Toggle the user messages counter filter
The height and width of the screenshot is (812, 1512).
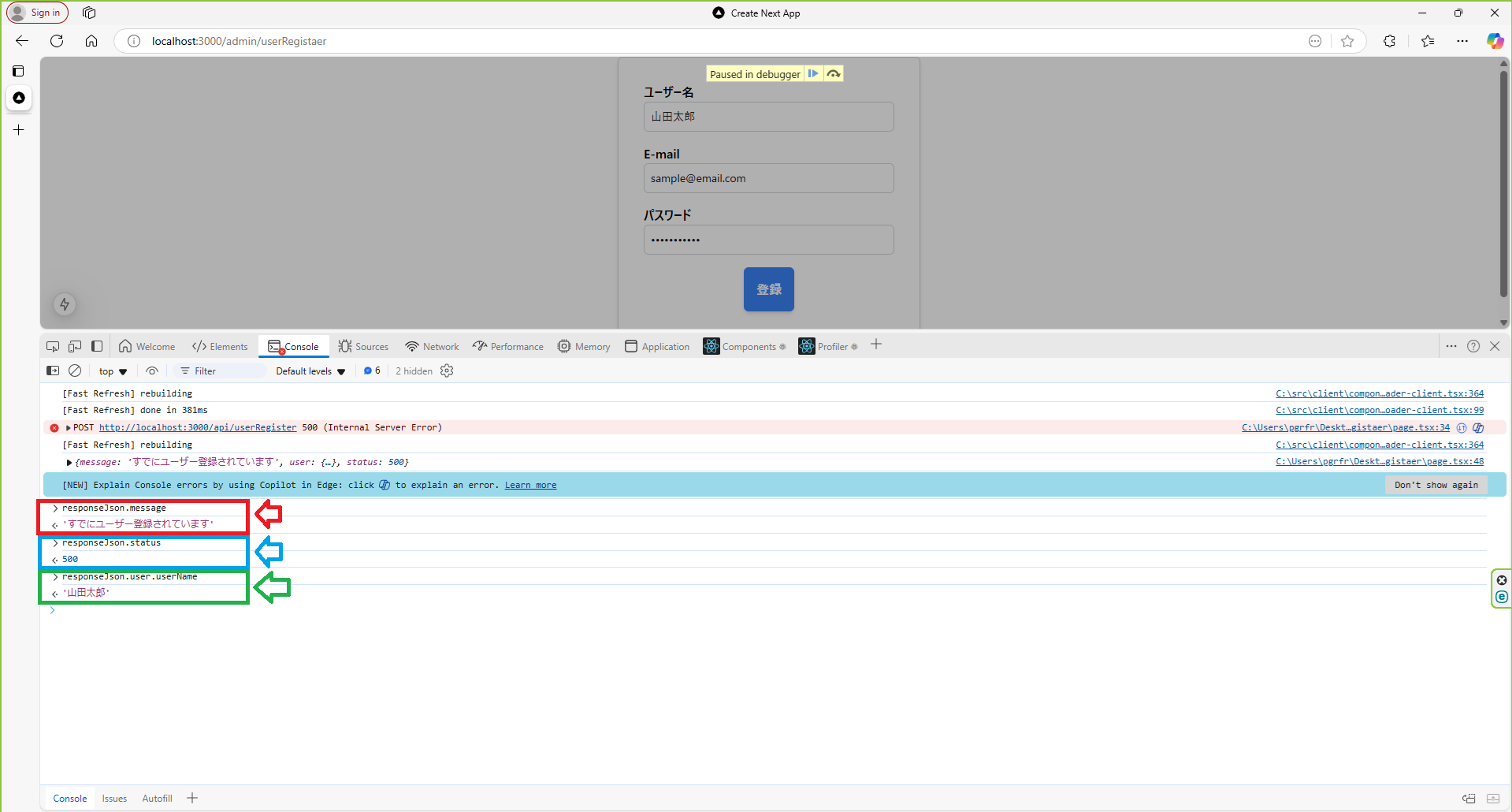click(x=371, y=371)
